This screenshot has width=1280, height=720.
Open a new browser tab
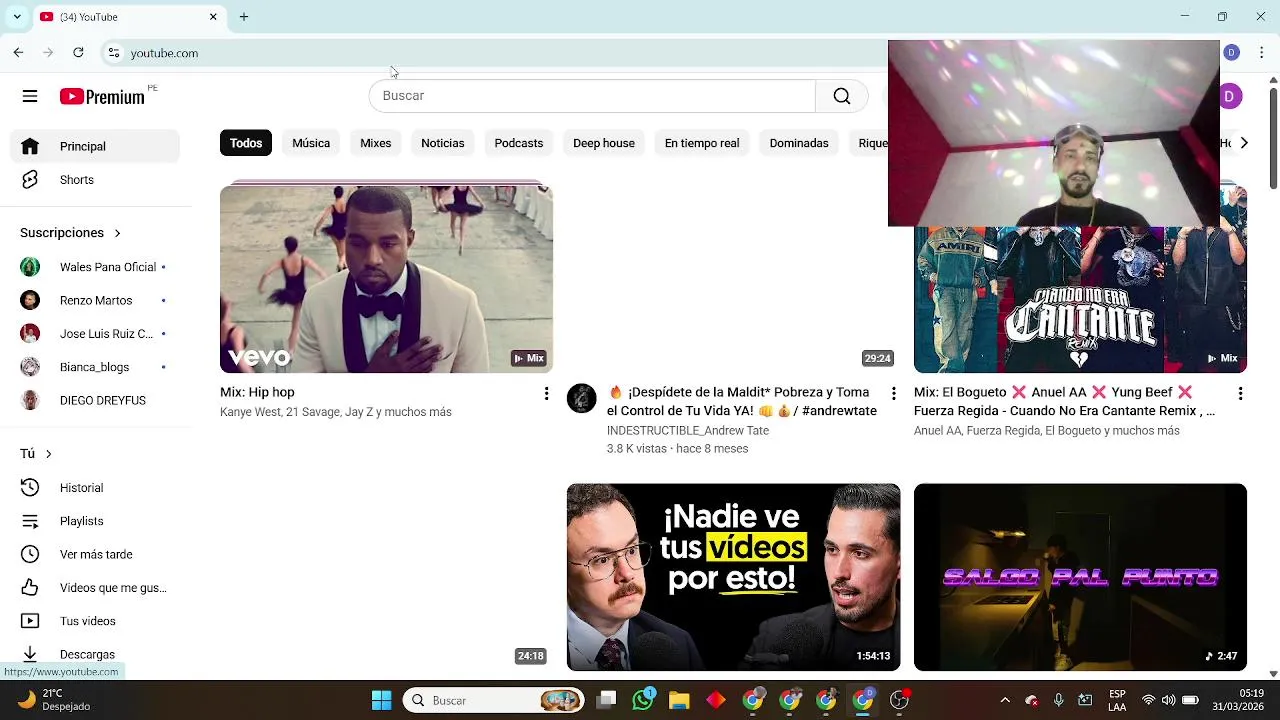tap(244, 17)
